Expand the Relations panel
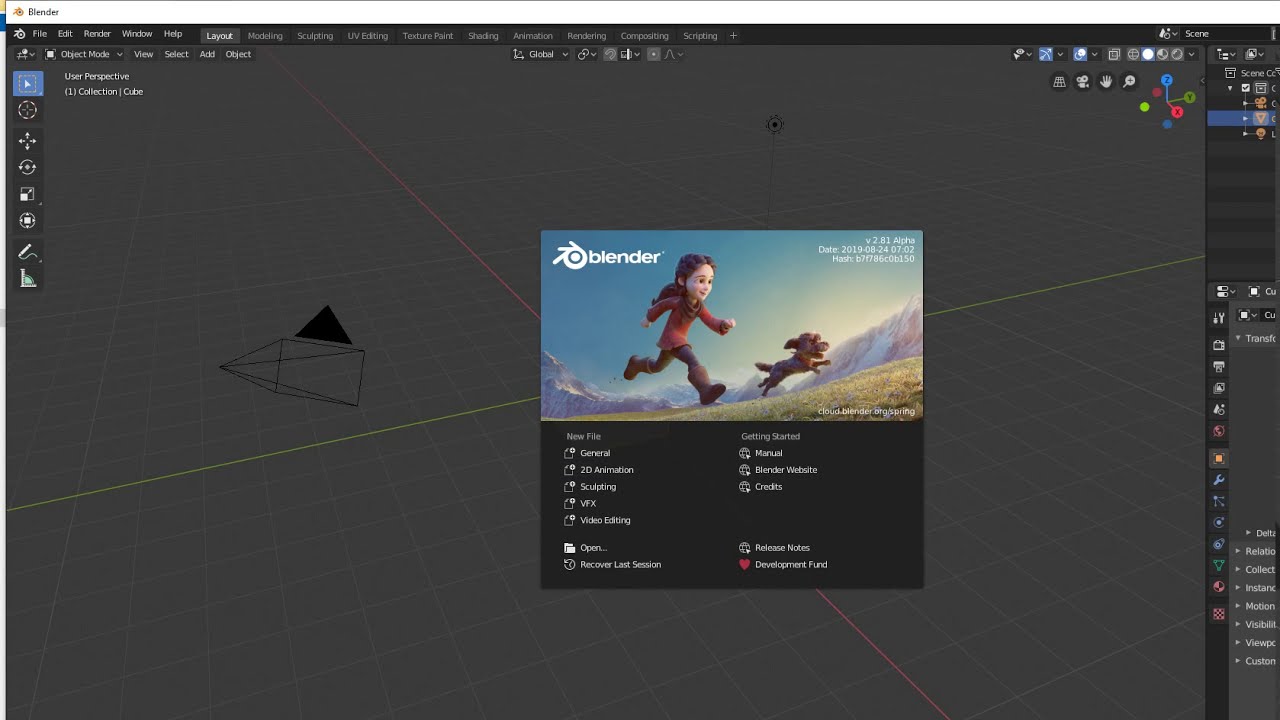This screenshot has height=720, width=1280. coord(1256,551)
